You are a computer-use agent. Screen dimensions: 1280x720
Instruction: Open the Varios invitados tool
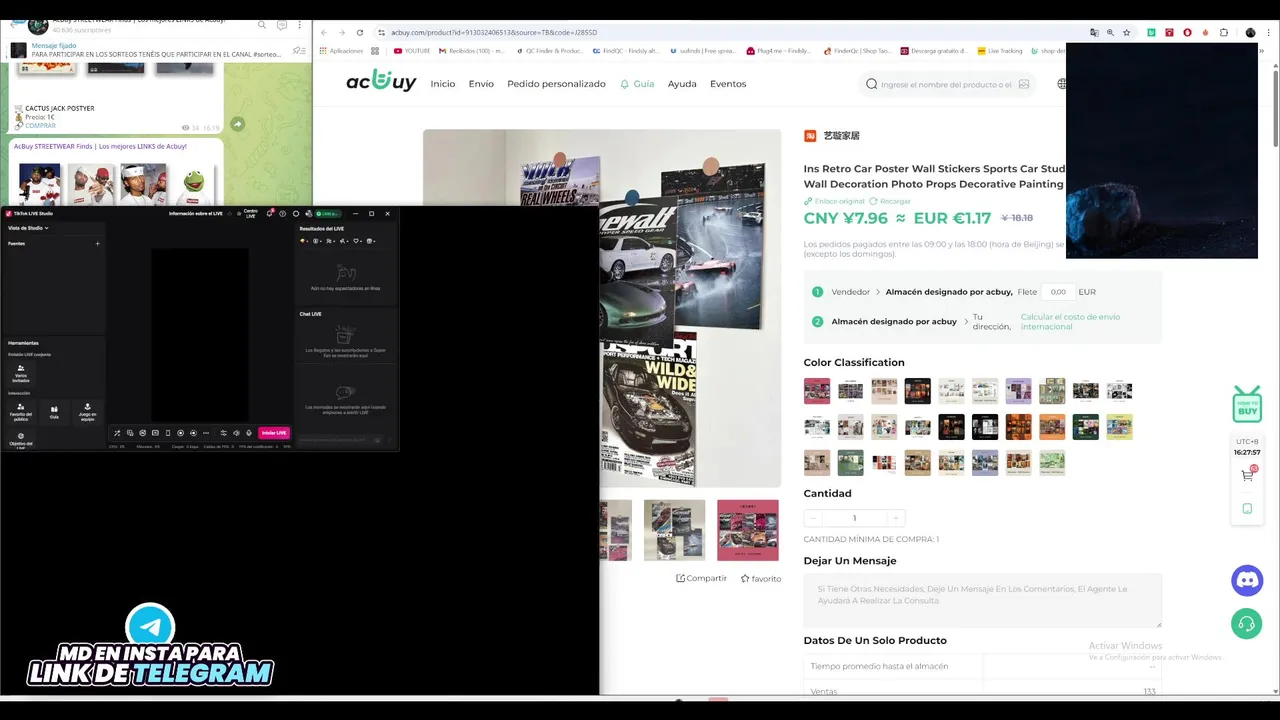(21, 372)
